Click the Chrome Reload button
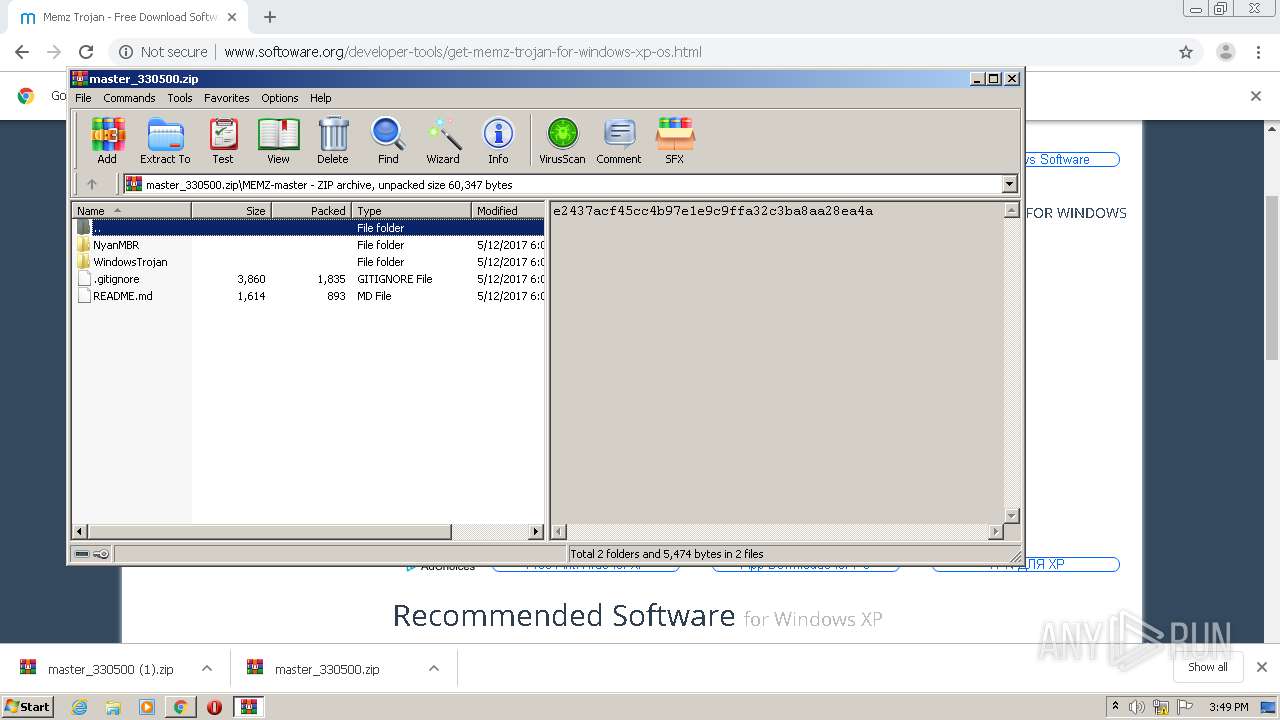The width and height of the screenshot is (1280, 720). tap(86, 52)
